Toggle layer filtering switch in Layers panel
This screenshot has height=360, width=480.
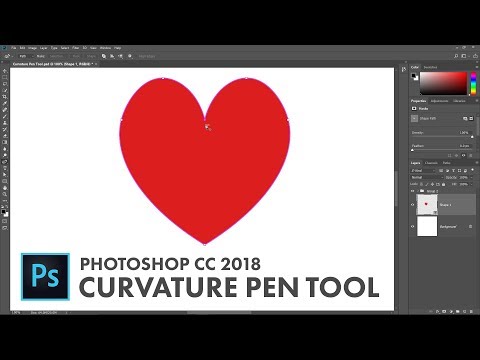click(472, 170)
